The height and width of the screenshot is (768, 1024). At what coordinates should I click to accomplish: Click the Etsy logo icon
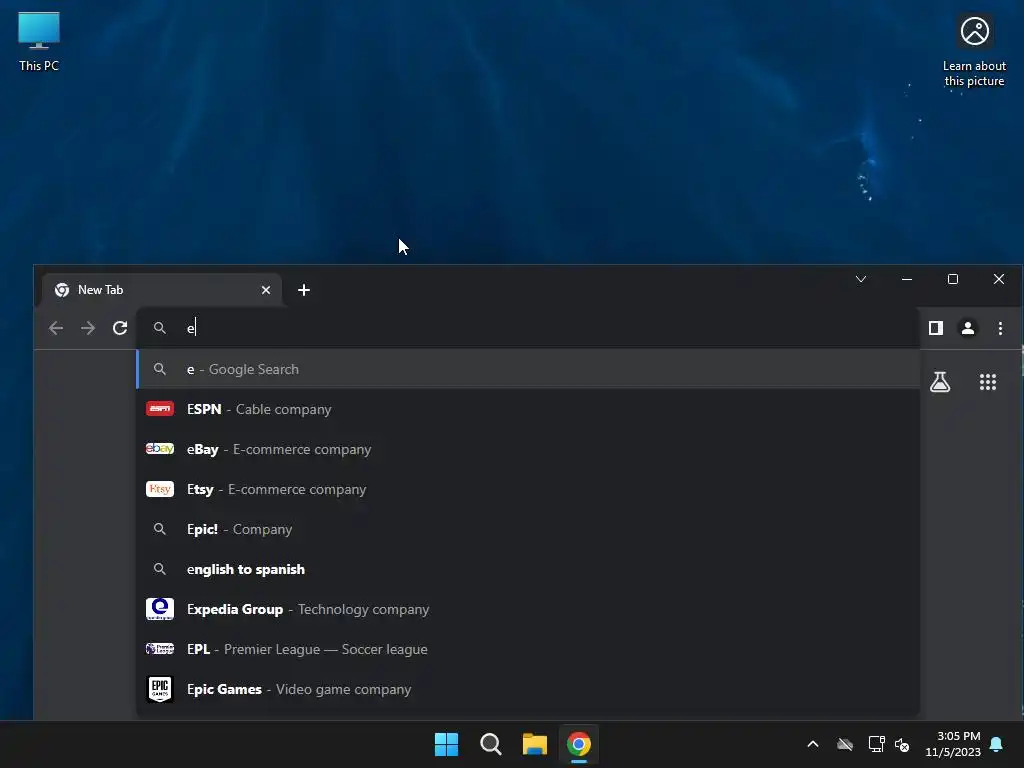[159, 489]
